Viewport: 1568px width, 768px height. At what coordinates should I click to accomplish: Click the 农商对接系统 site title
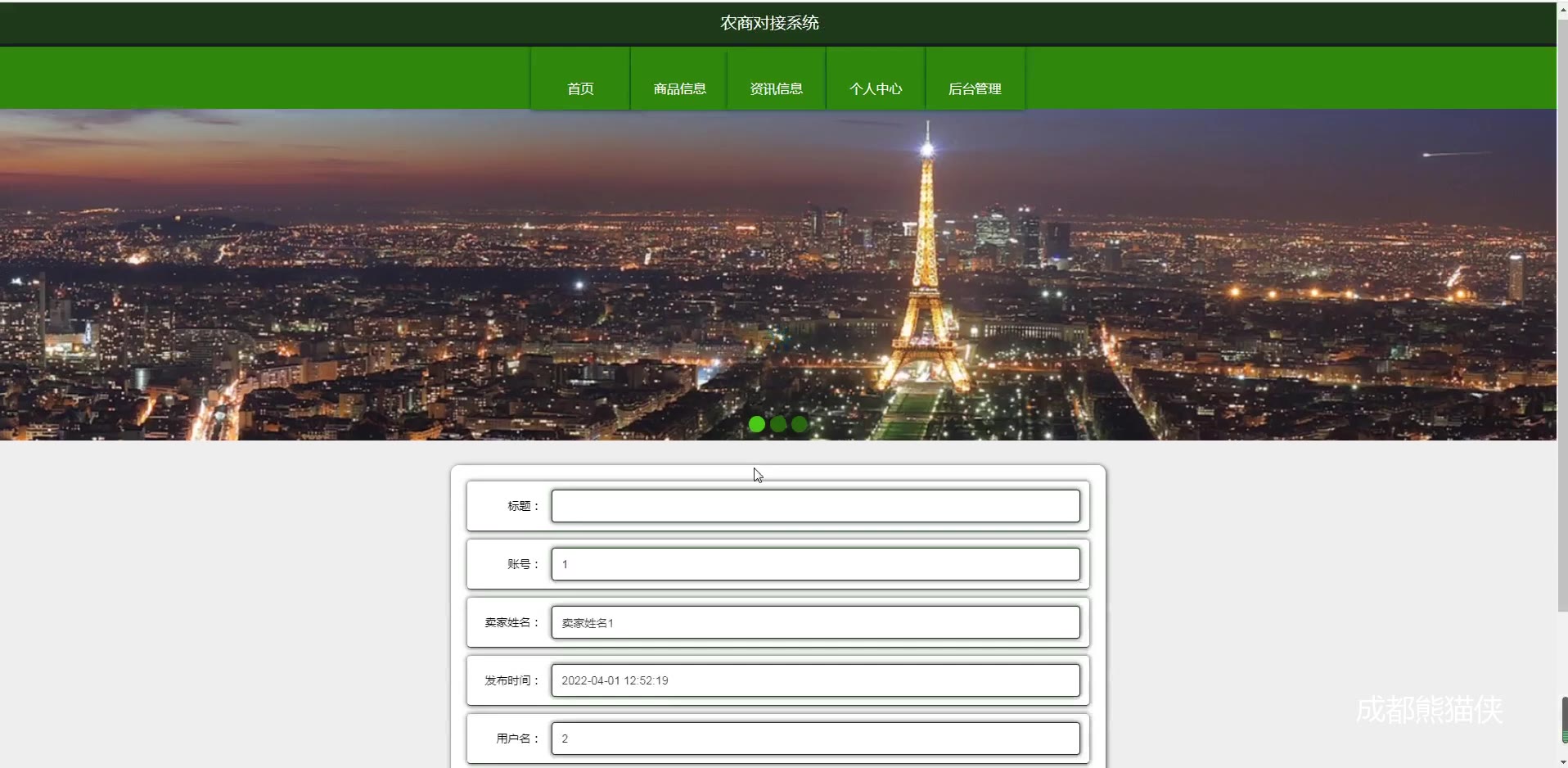[x=769, y=23]
